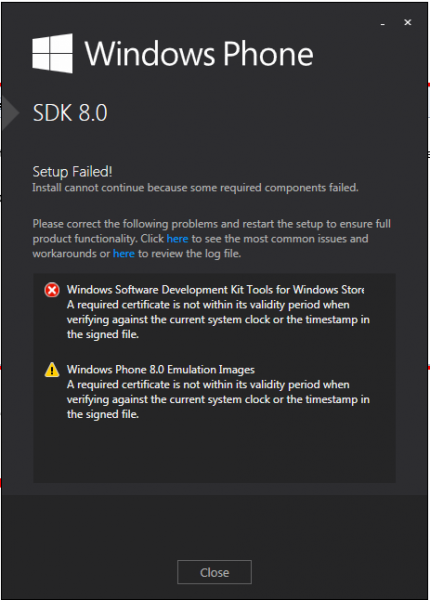Image resolution: width=430 pixels, height=600 pixels.
Task: Open the 'here' link to review log file
Action: (x=124, y=254)
